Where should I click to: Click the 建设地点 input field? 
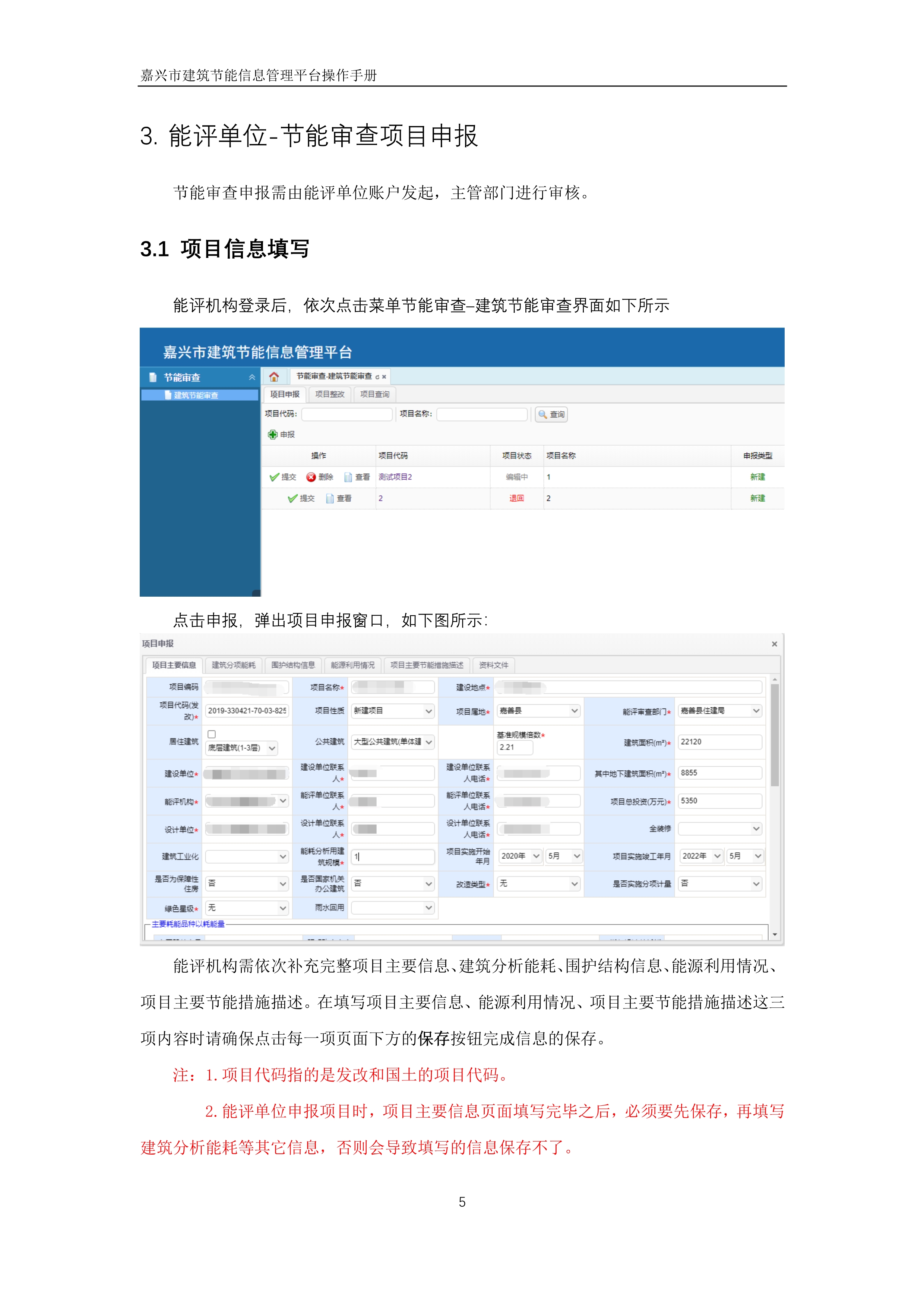[629, 687]
